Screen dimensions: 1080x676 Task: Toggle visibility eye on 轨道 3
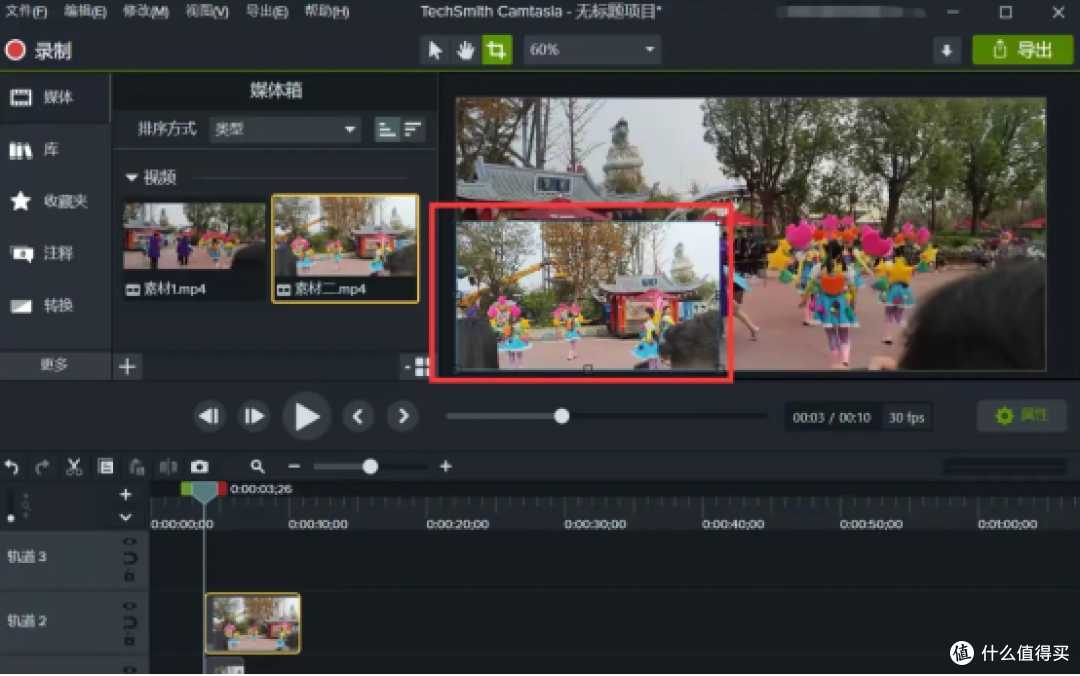[129, 542]
